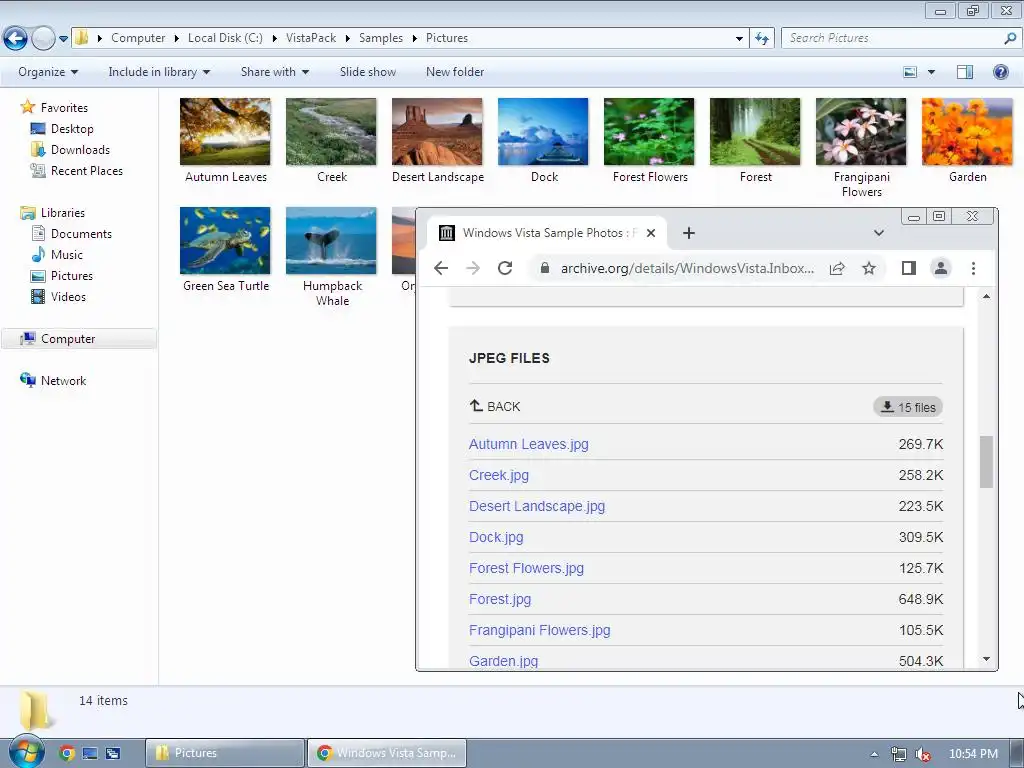Open the view options dropdown arrow

tap(931, 72)
